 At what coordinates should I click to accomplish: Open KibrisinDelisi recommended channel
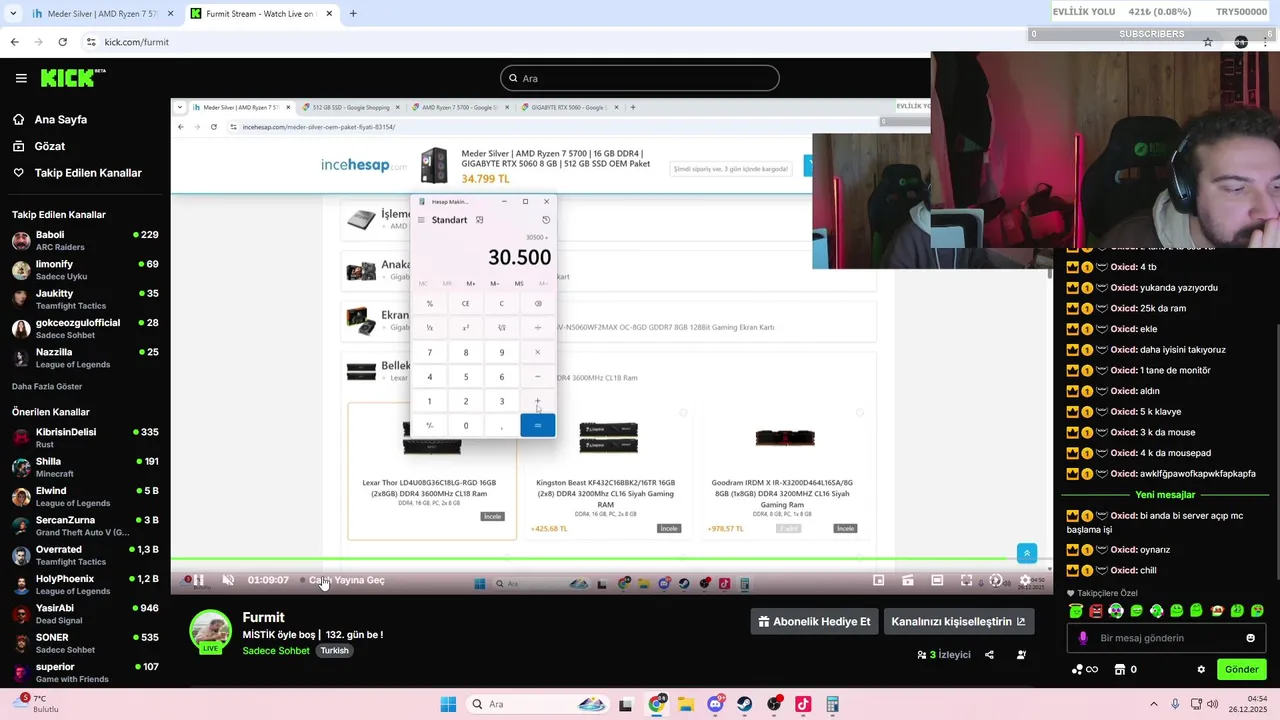click(x=85, y=438)
